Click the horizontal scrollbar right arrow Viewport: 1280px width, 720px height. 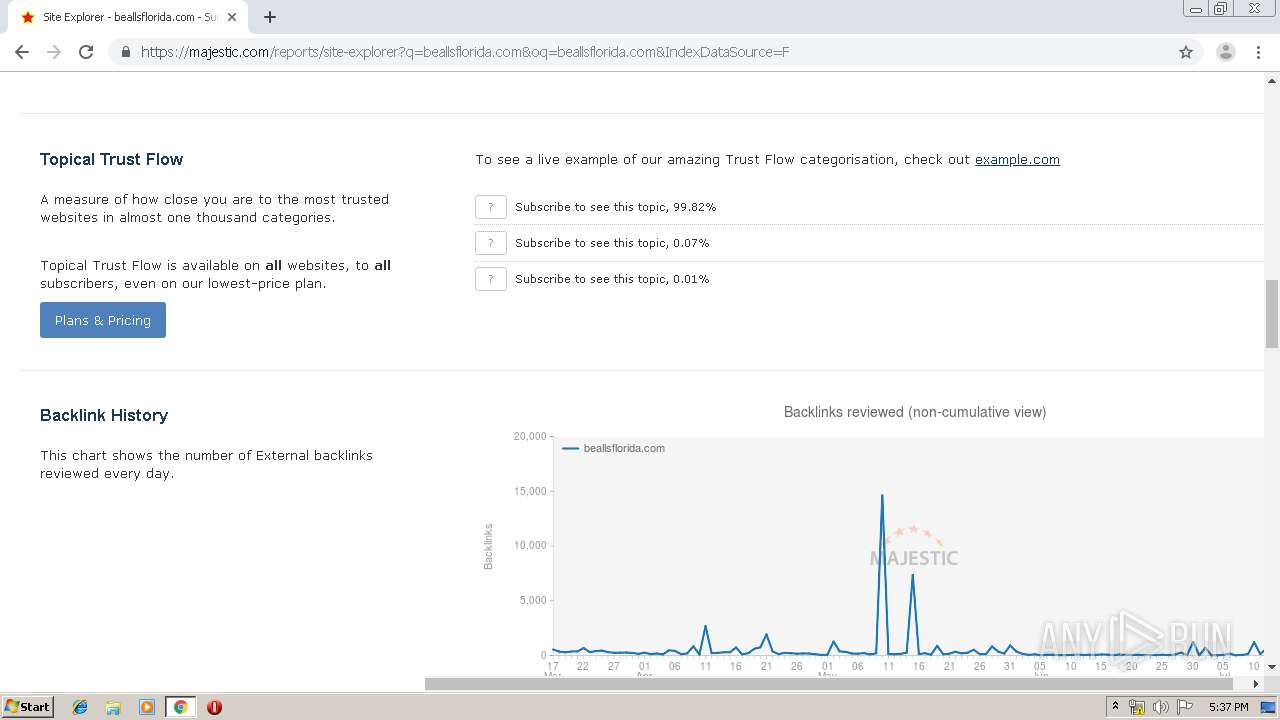tap(1257, 684)
